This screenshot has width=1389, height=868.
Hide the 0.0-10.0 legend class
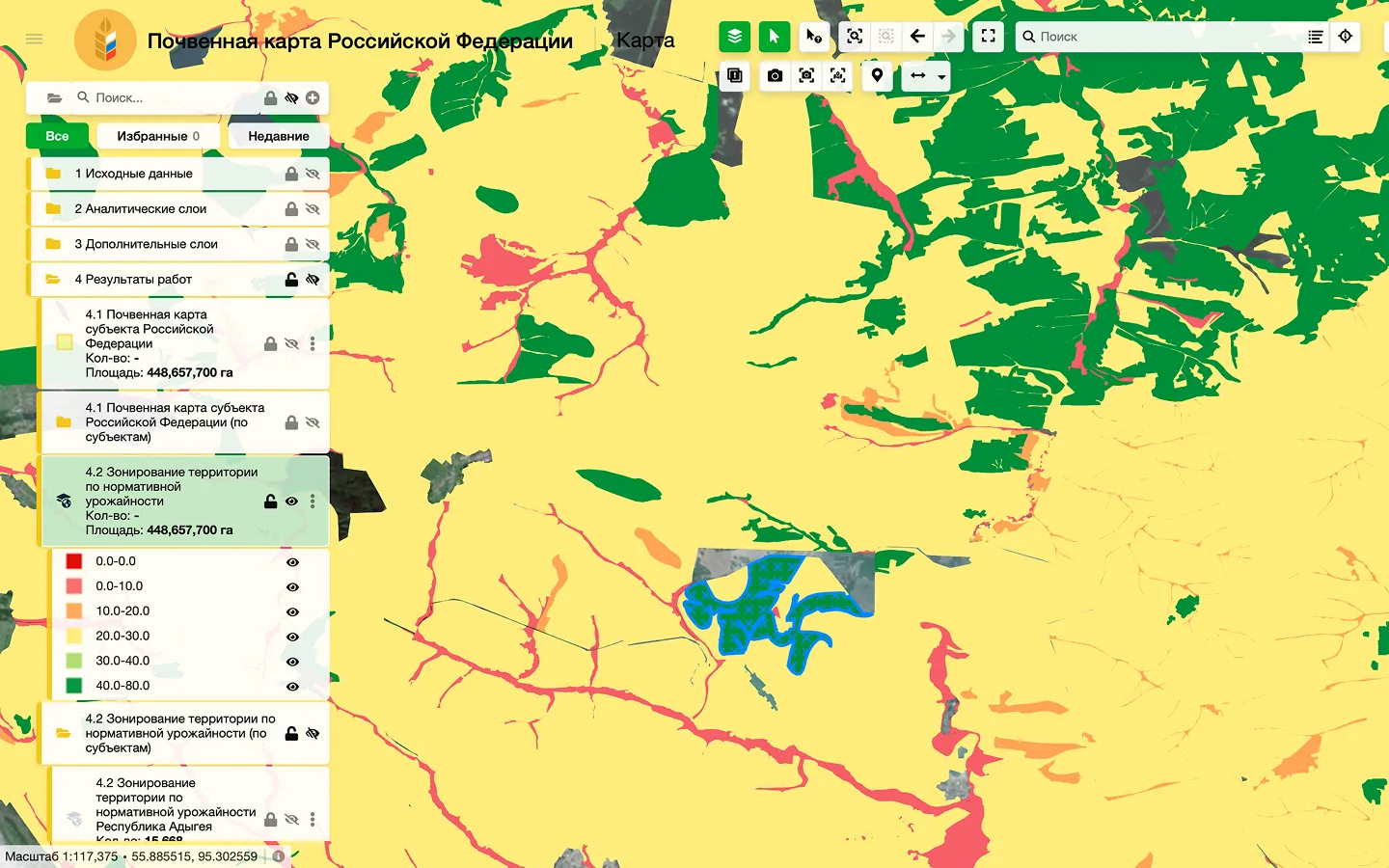293,587
